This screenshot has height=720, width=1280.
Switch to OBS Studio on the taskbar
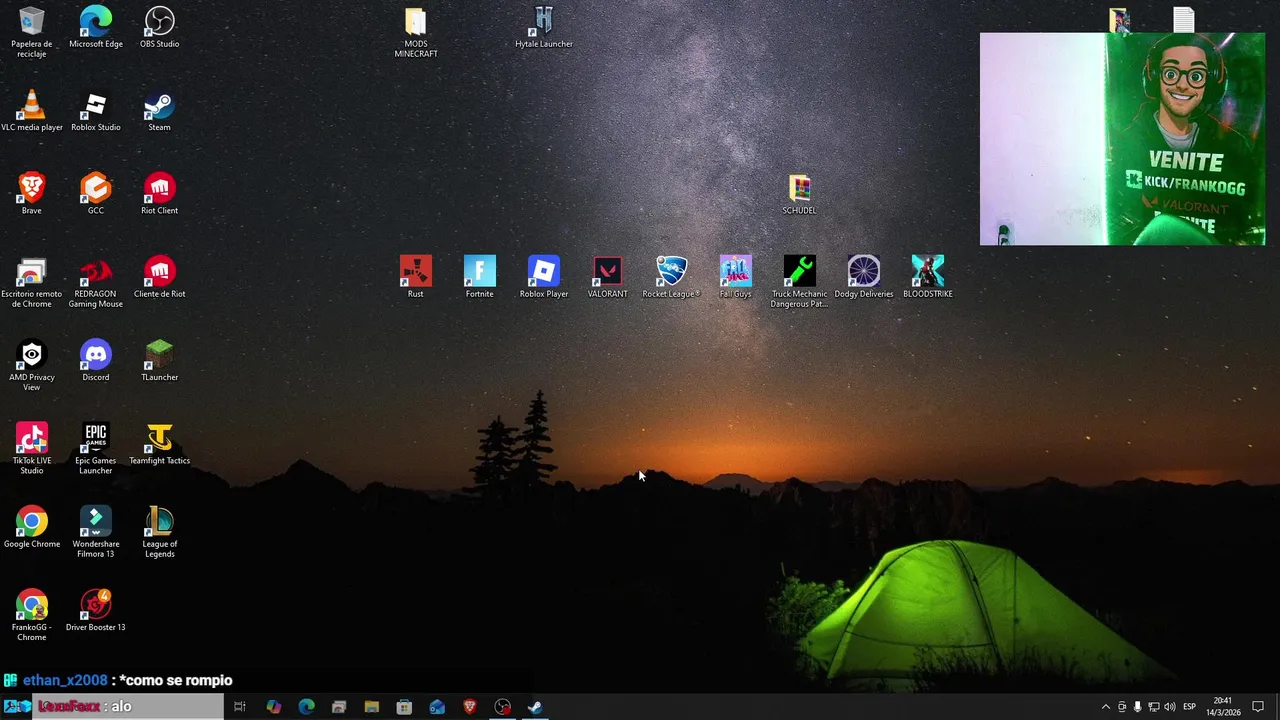(503, 707)
